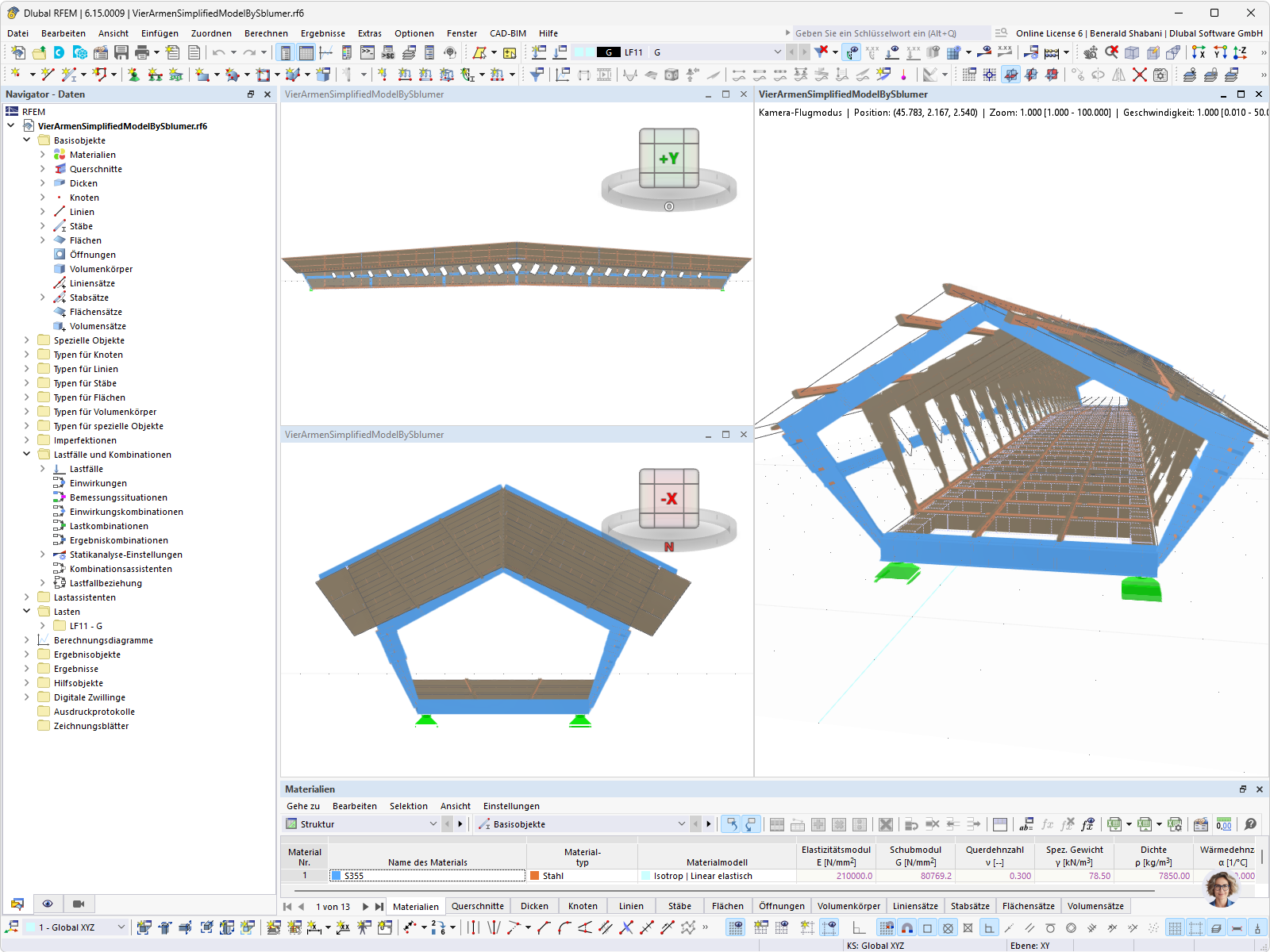Image resolution: width=1270 pixels, height=952 pixels.
Task: Click the new node icon
Action: [x=15, y=75]
